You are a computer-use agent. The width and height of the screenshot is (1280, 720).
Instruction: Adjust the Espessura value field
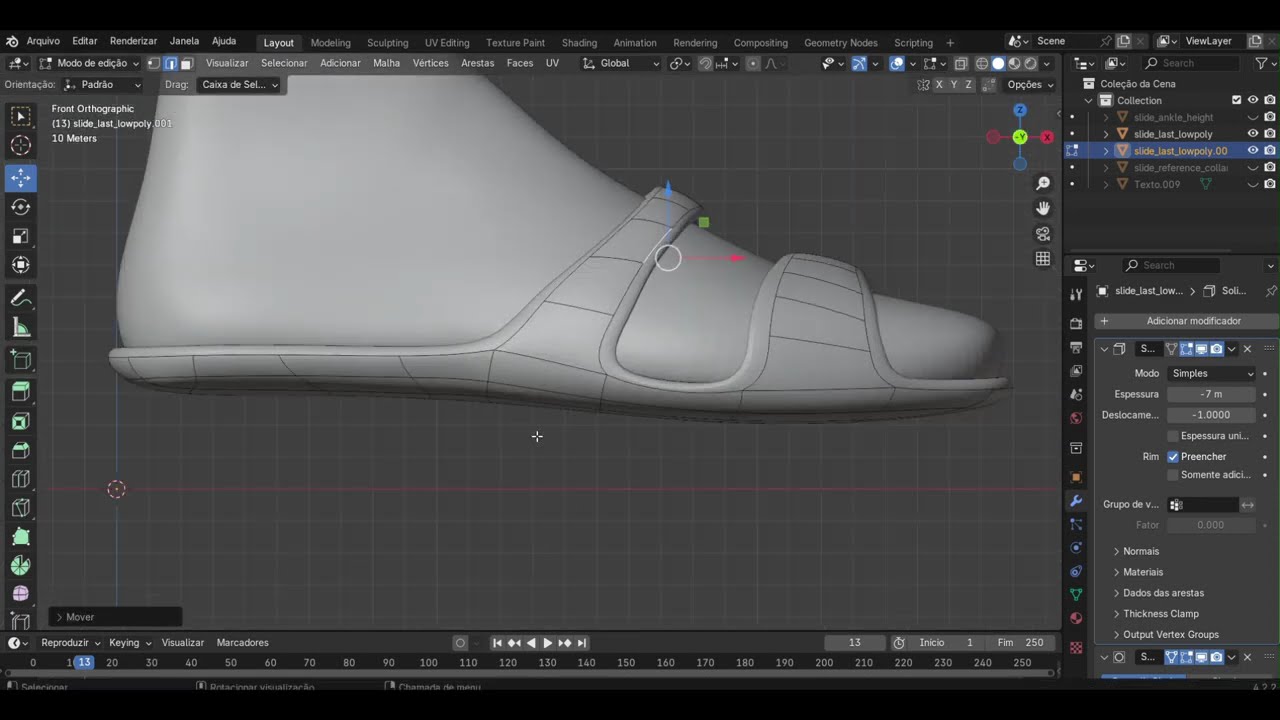tap(1211, 394)
